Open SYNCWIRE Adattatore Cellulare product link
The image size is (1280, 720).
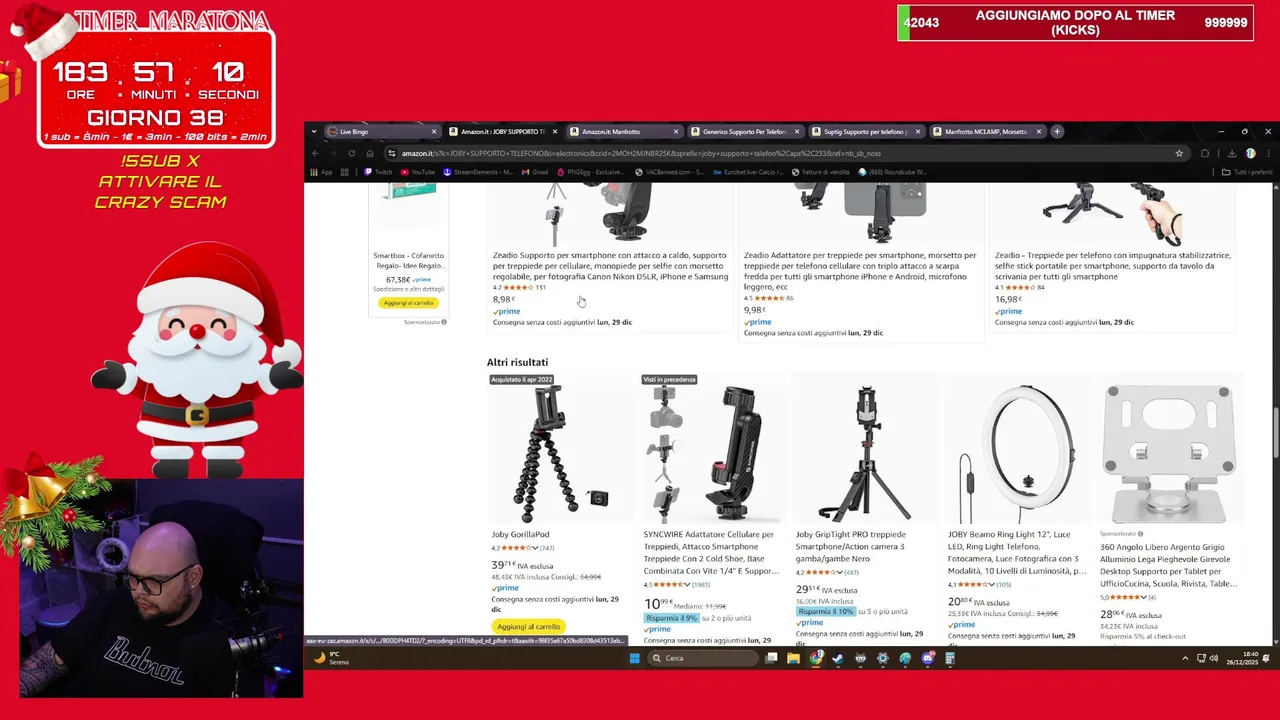click(710, 552)
